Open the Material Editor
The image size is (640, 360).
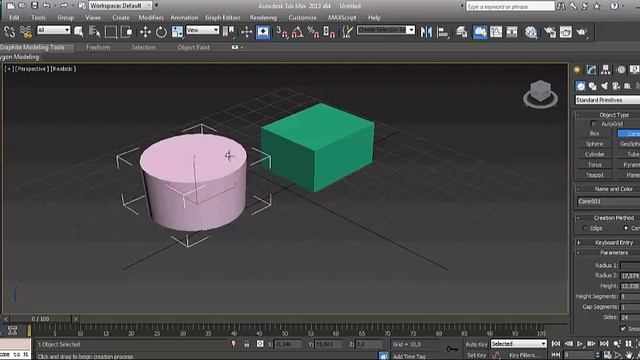pyautogui.click(x=531, y=32)
